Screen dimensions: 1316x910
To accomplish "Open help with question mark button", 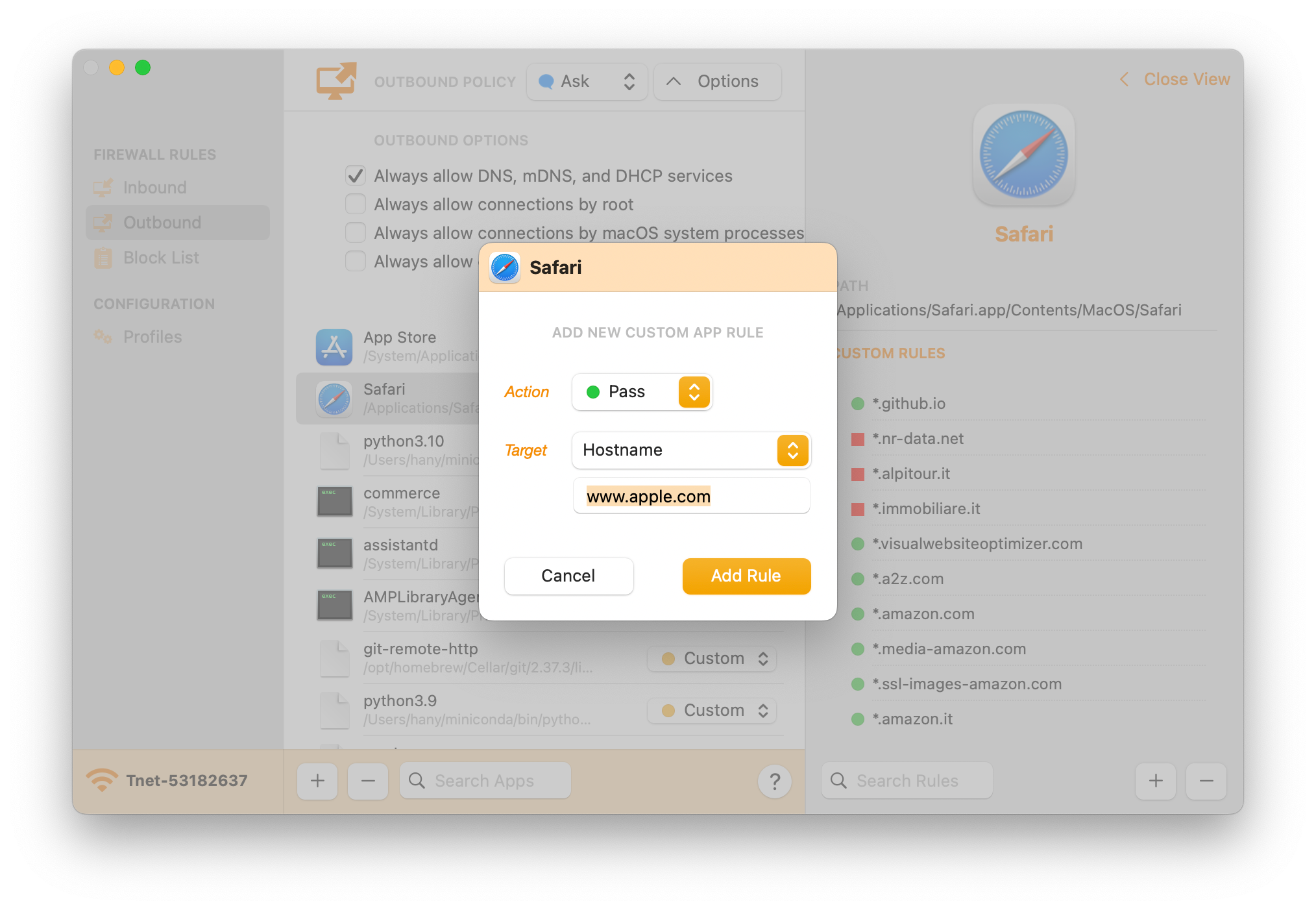I will pyautogui.click(x=774, y=781).
